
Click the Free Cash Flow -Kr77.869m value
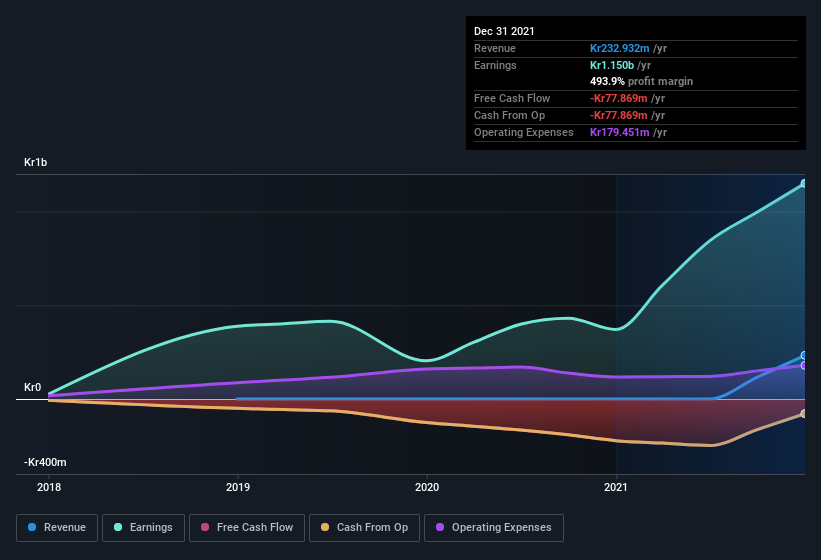click(x=619, y=98)
